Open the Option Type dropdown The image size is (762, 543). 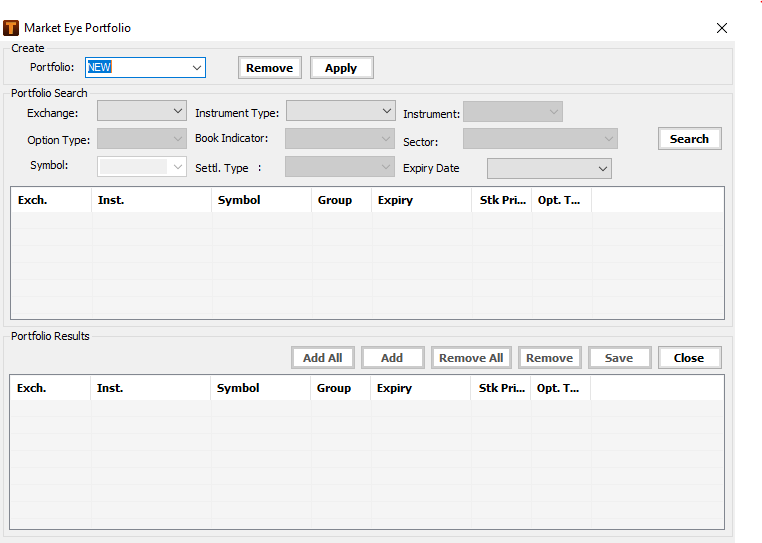(x=142, y=139)
